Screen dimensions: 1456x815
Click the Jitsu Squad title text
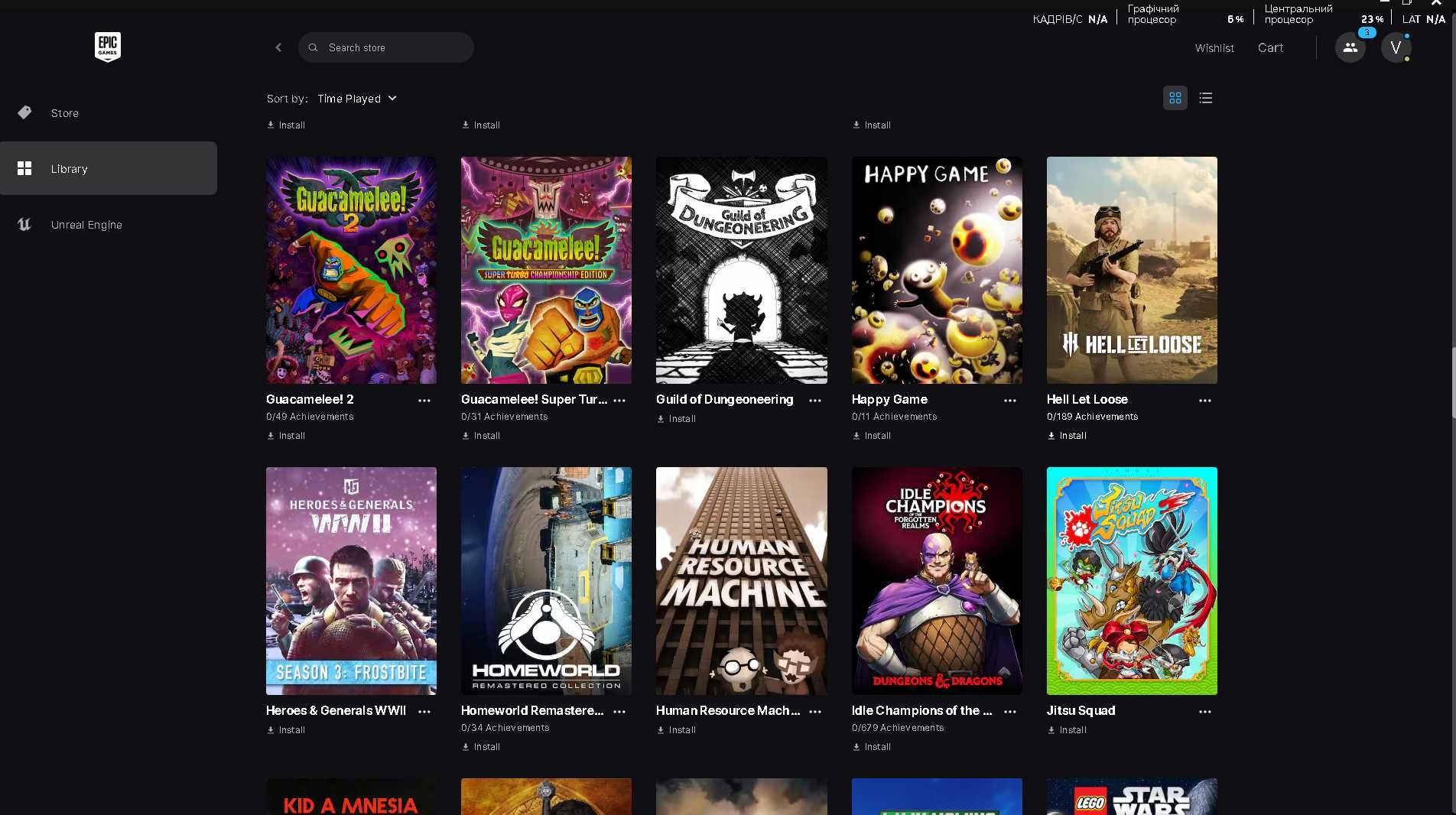[x=1081, y=710]
